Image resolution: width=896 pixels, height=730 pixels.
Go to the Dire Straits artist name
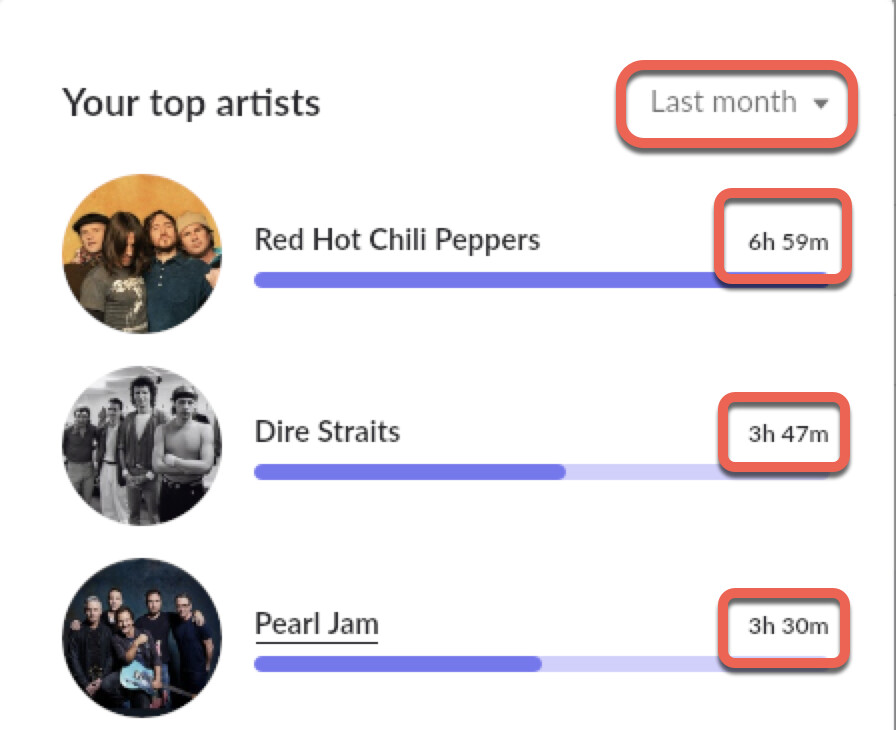[x=327, y=432]
